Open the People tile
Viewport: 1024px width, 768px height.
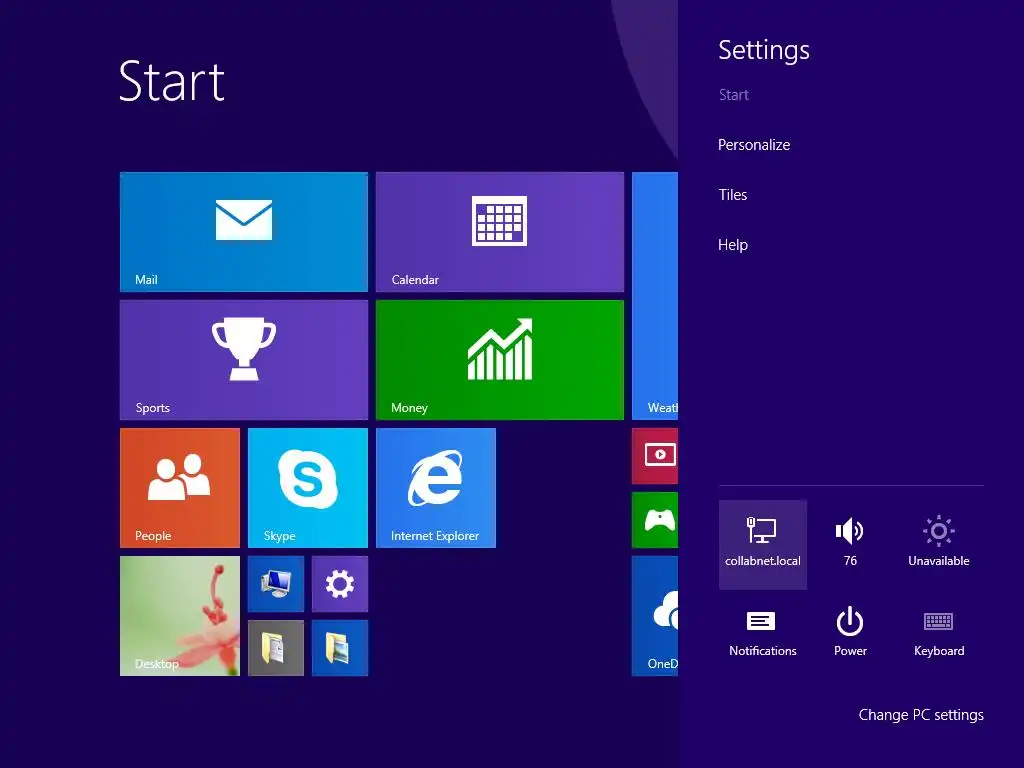coord(180,488)
